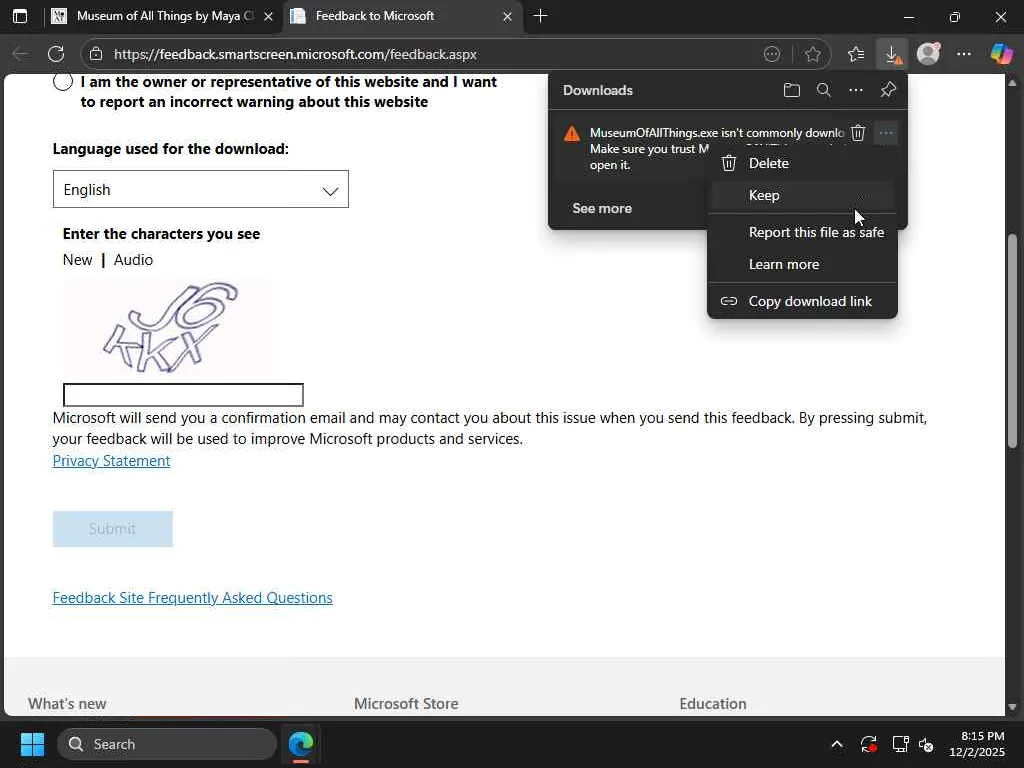Screen dimensions: 1024x768
Task: Open downloads folder icon in Downloads panel
Action: coord(792,90)
